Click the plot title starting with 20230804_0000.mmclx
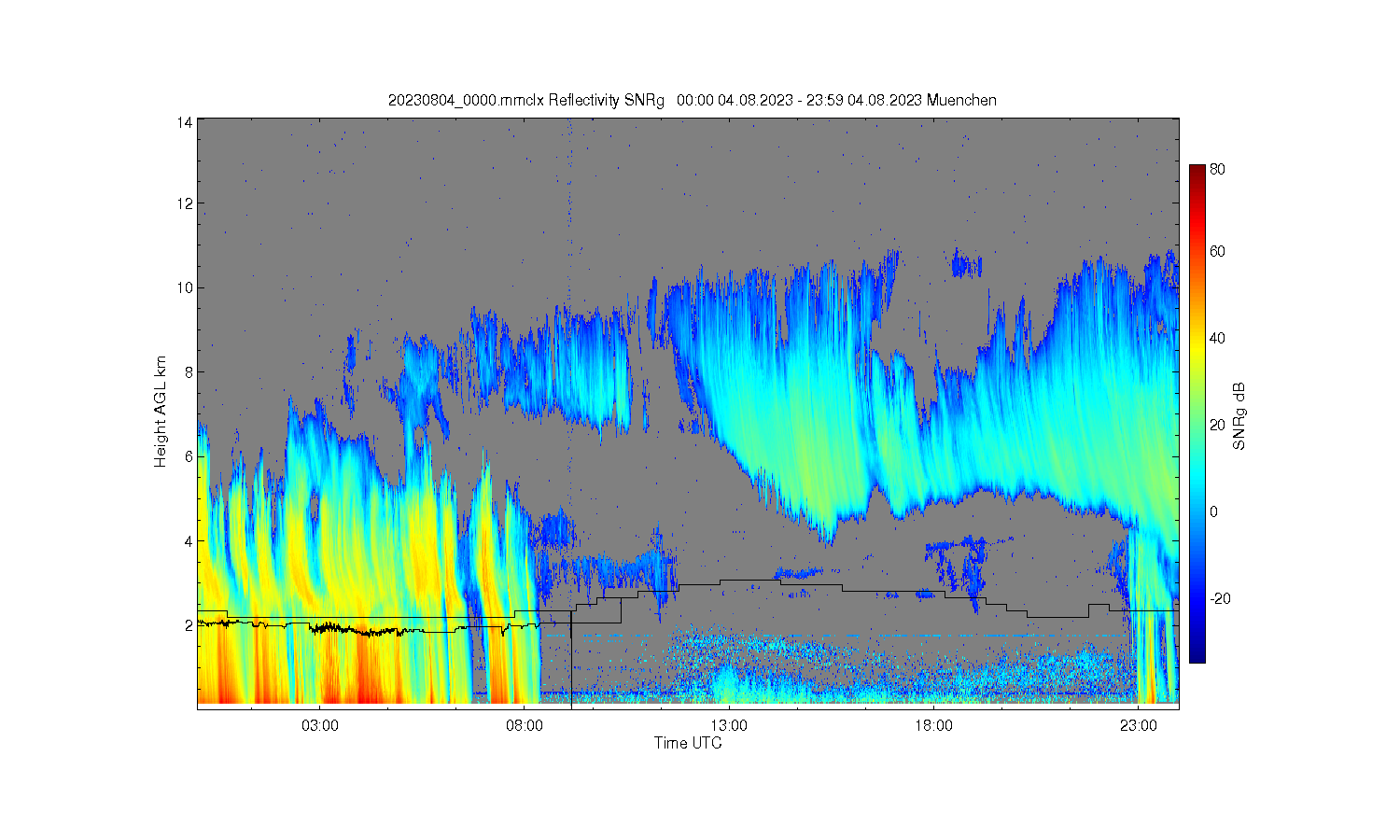 [x=692, y=100]
